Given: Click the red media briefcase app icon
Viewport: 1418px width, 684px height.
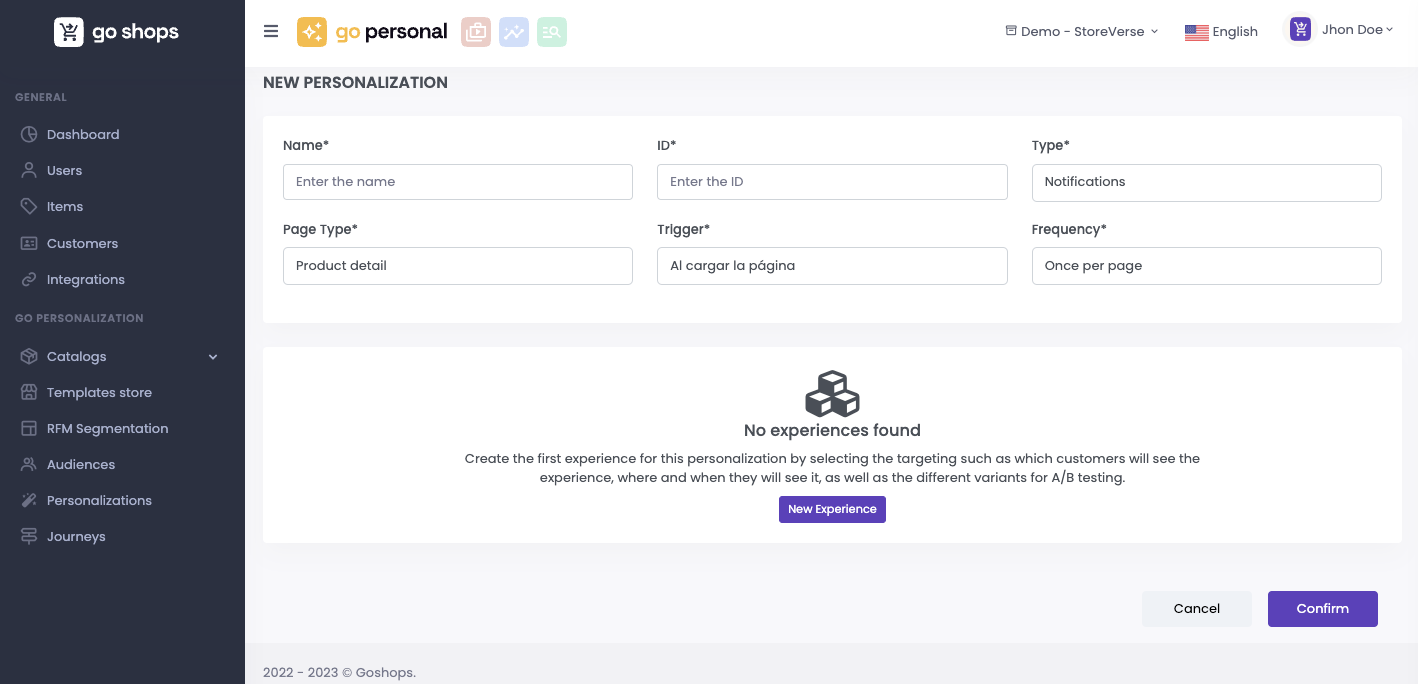Looking at the screenshot, I should 476,32.
